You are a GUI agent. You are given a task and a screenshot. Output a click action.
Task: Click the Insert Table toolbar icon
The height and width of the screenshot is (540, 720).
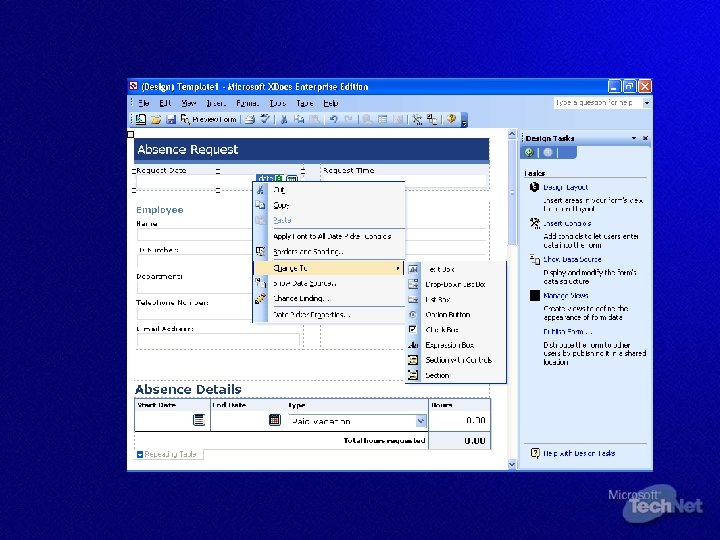(x=382, y=119)
